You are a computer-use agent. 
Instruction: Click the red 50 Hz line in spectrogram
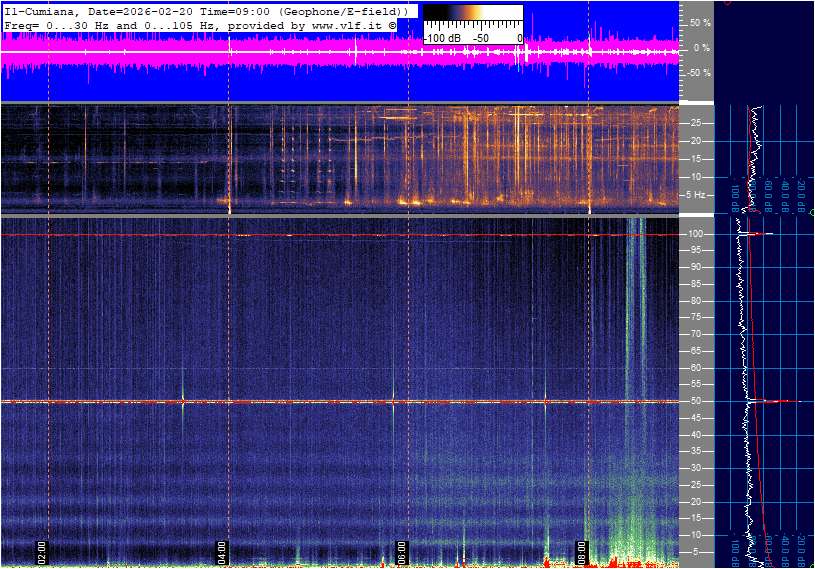tap(300, 402)
